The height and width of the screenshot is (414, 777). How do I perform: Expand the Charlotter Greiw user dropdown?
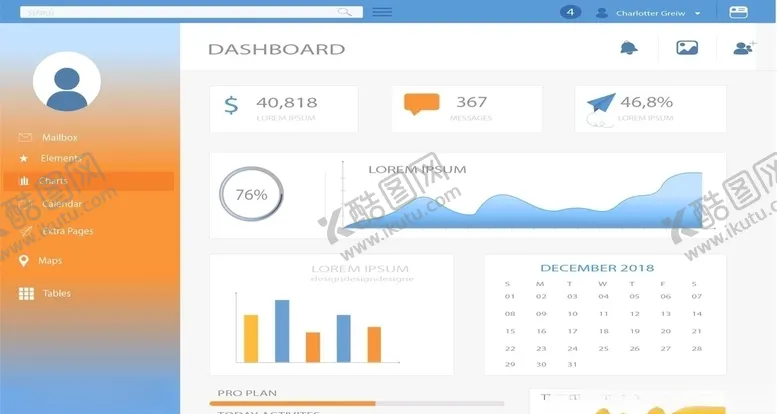click(697, 13)
